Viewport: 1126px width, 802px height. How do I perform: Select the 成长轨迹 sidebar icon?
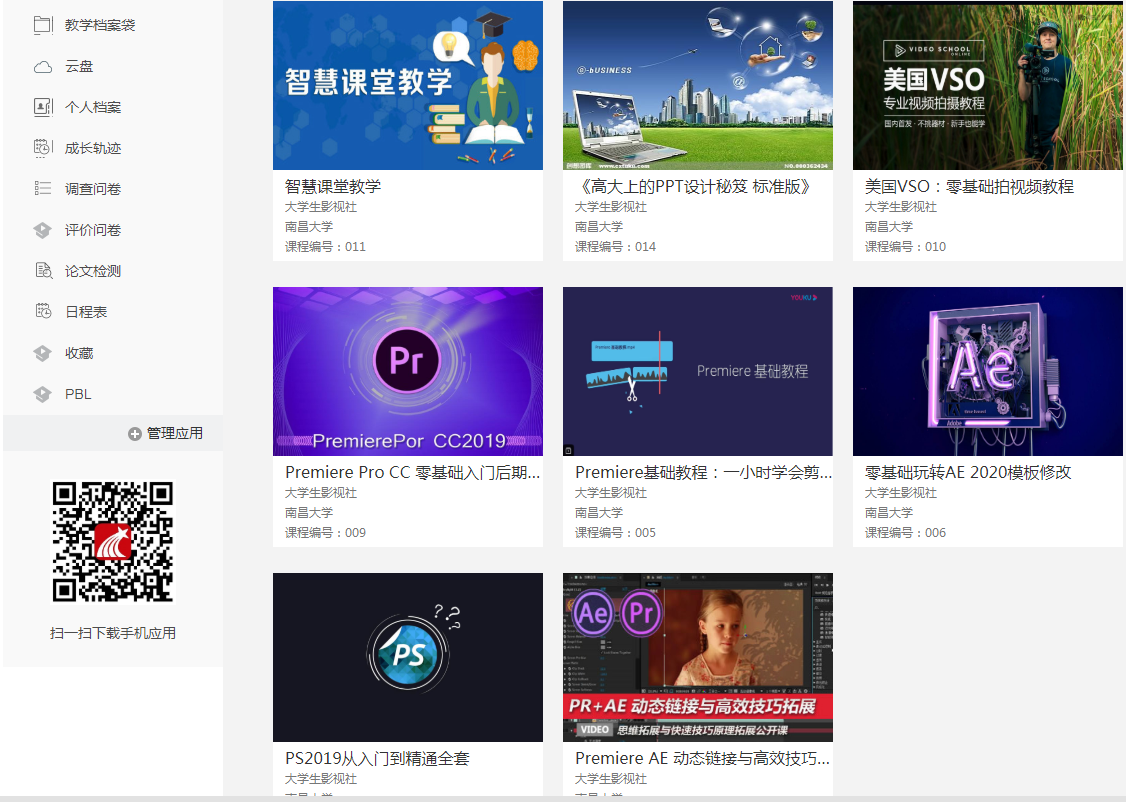(43, 148)
